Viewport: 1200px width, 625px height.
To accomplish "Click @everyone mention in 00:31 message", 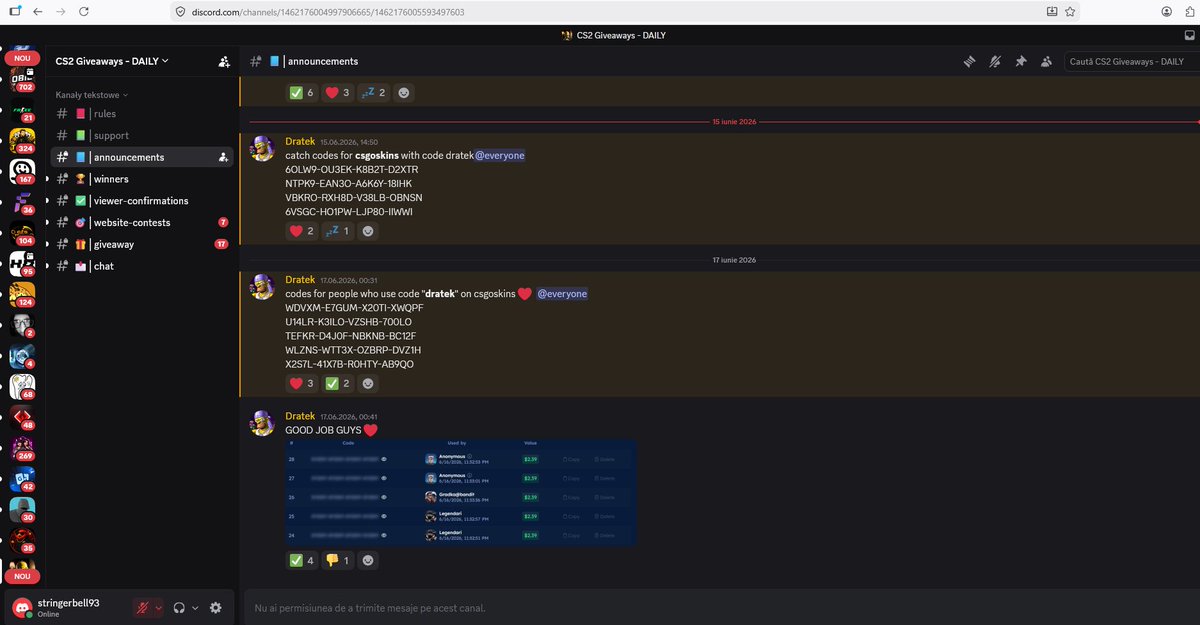I will [x=562, y=294].
